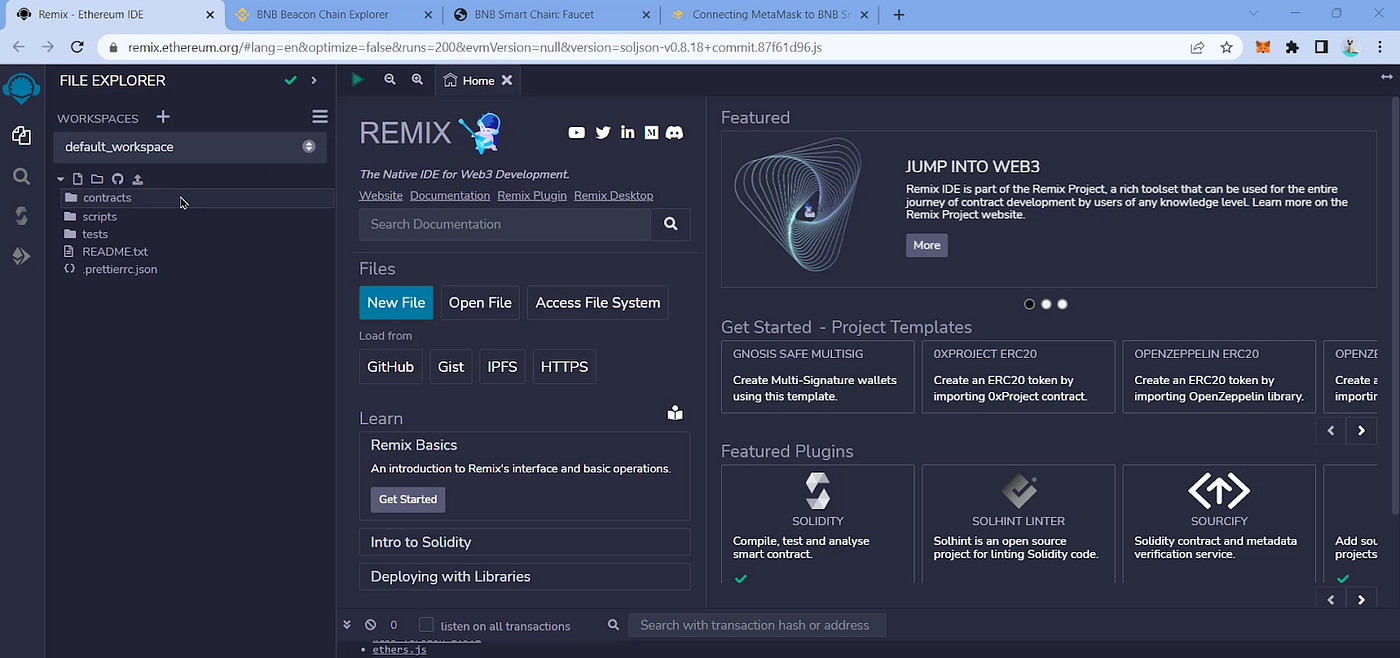Show next featured plugins with right arrow
Screen dimensions: 1400x658
click(x=1361, y=600)
